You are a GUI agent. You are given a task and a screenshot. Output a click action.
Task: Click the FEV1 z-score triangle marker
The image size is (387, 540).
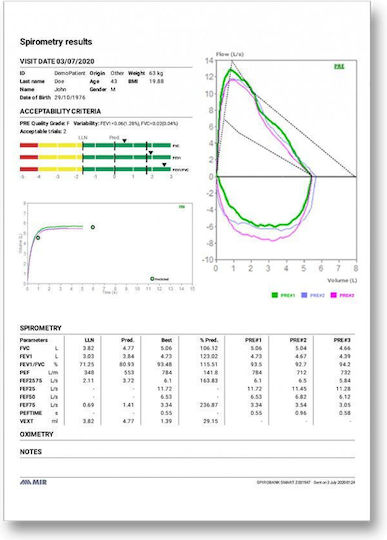(x=150, y=153)
